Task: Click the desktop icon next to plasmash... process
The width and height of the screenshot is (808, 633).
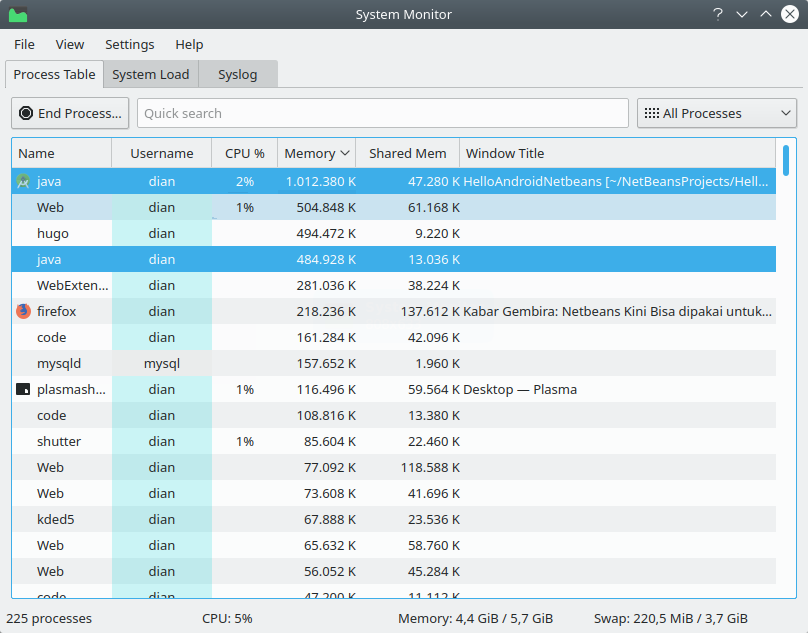Action: coord(22,389)
